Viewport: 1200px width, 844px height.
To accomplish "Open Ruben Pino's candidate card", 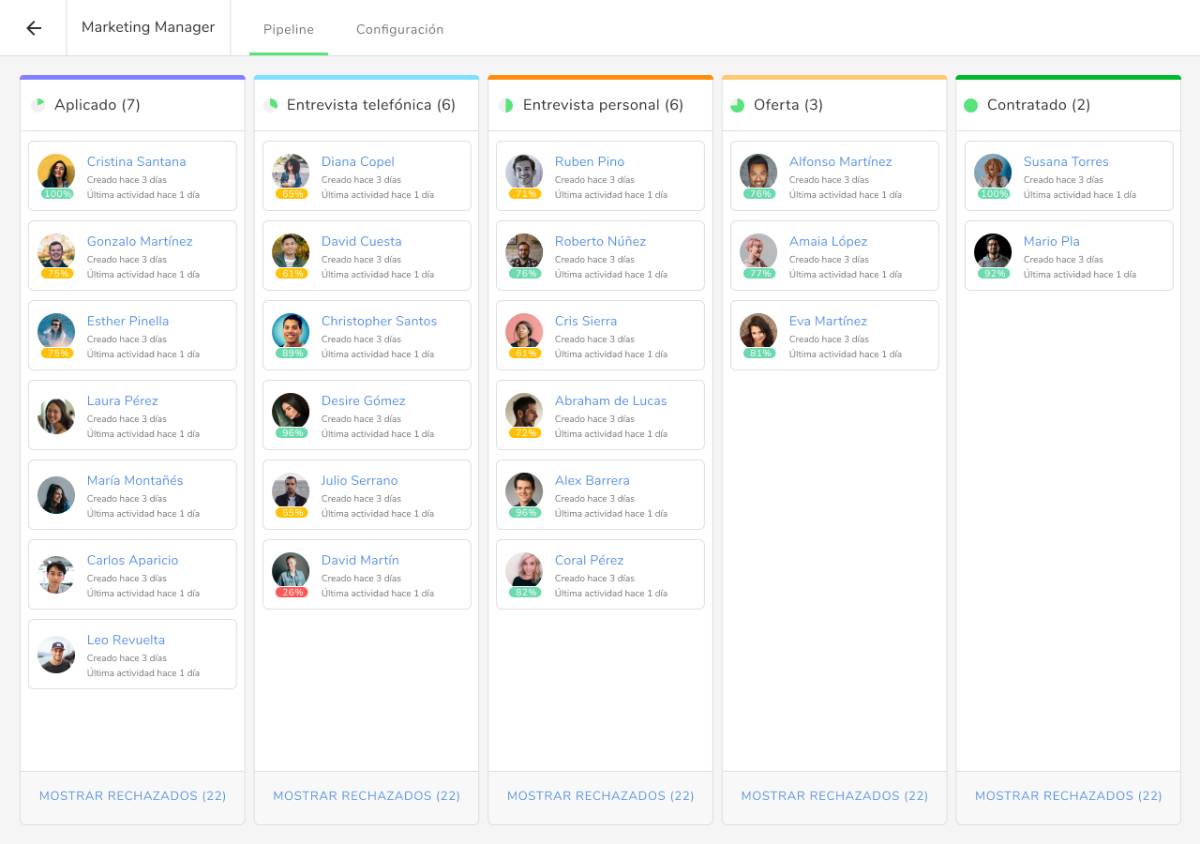I will point(600,174).
